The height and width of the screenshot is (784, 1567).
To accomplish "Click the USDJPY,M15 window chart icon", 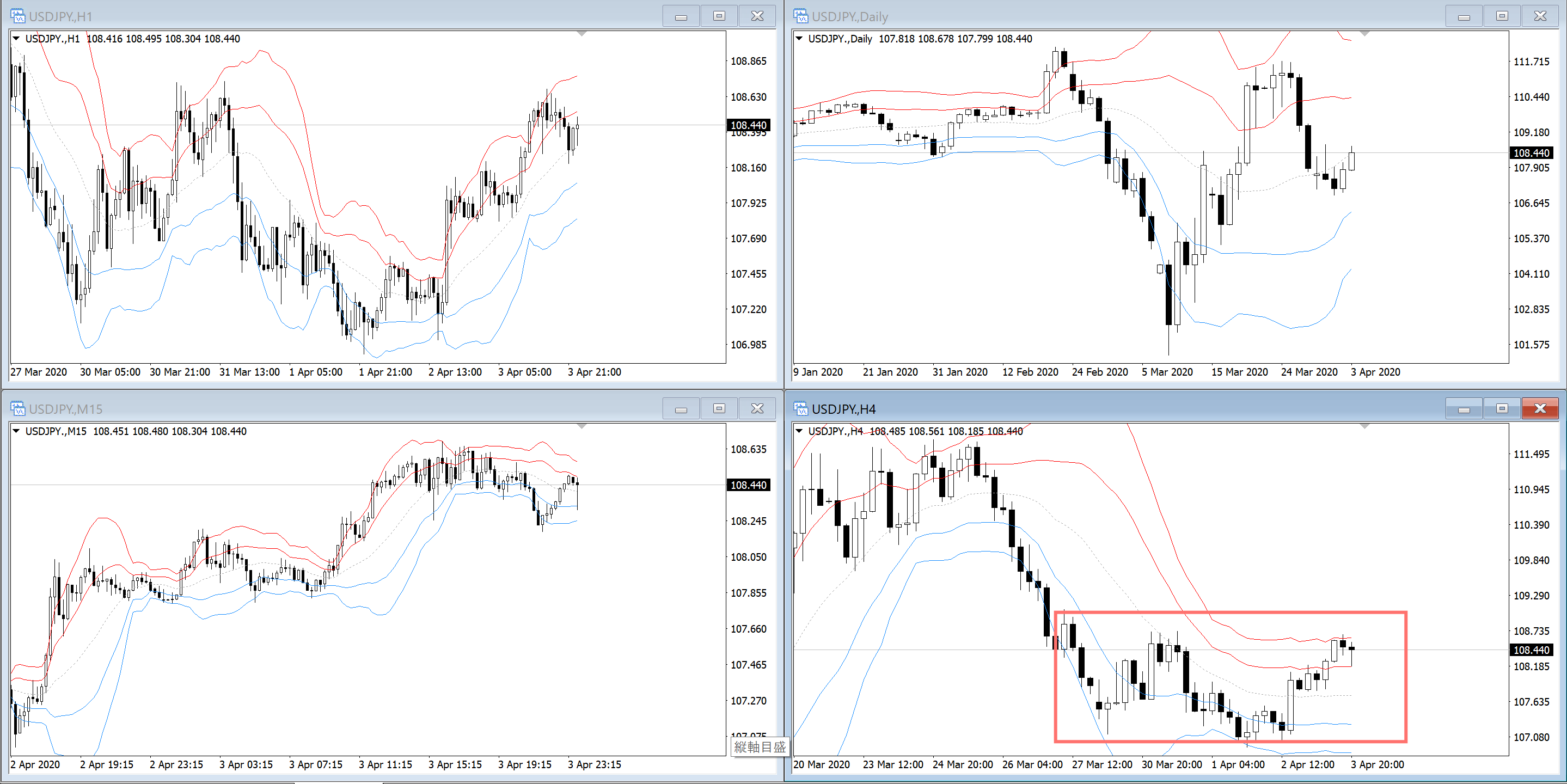I will (17, 409).
